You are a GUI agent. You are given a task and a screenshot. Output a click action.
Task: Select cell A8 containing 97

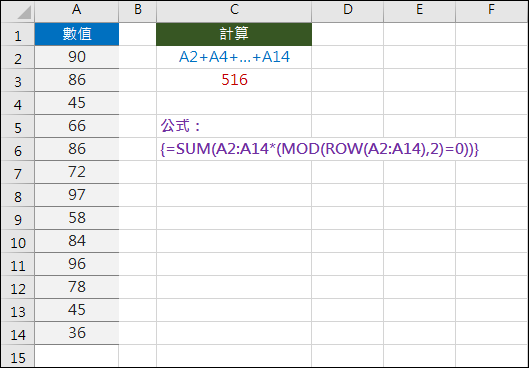(77, 195)
